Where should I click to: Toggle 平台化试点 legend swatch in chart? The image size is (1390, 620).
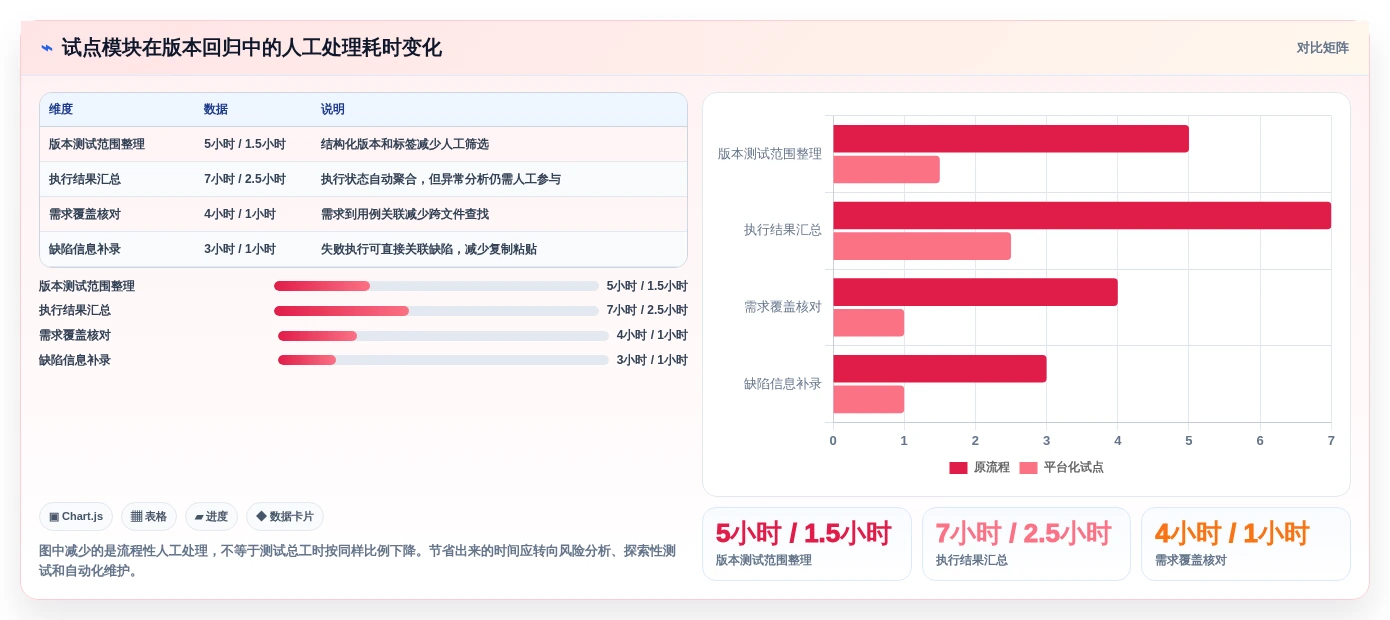(x=1028, y=467)
